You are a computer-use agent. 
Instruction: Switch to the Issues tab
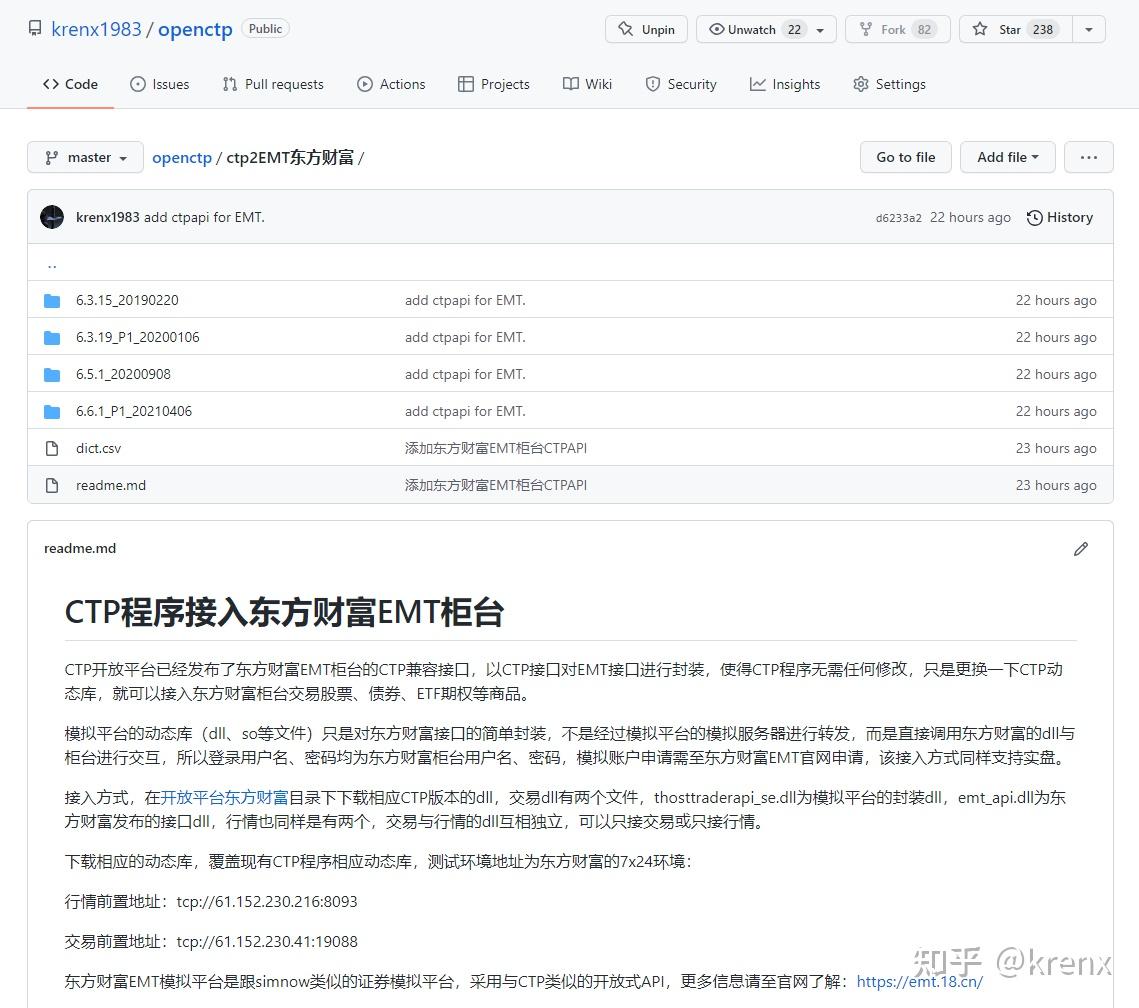[160, 84]
